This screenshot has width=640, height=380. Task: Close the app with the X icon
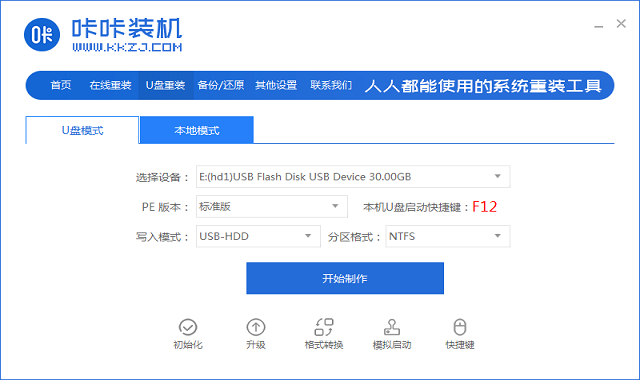621,24
